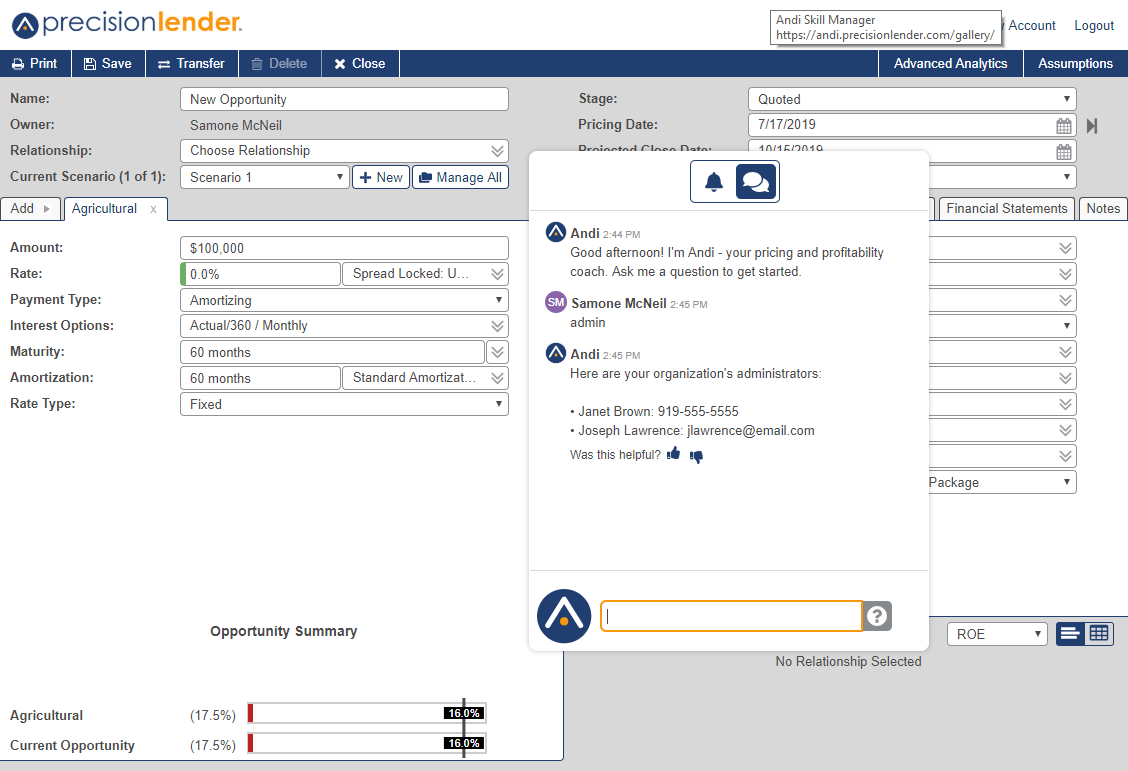
Task: Click the Account link
Action: [1032, 25]
